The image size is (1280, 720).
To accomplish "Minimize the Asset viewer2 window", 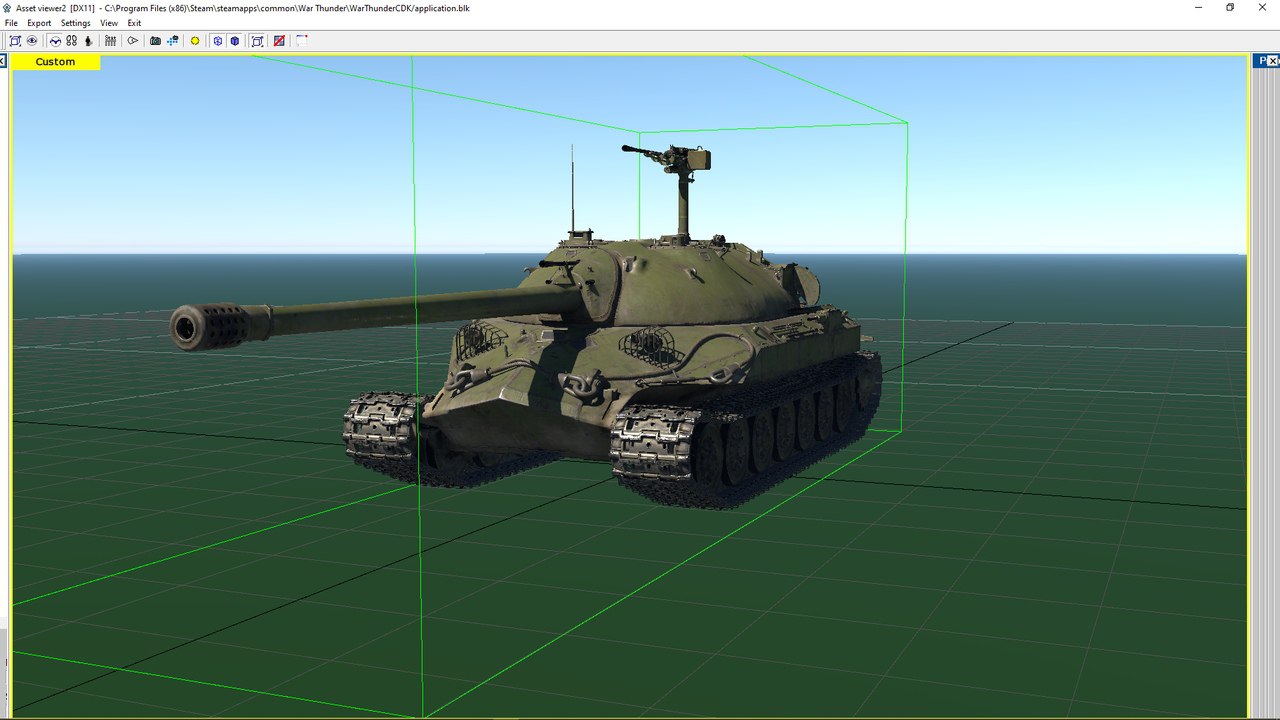I will [x=1199, y=7].
